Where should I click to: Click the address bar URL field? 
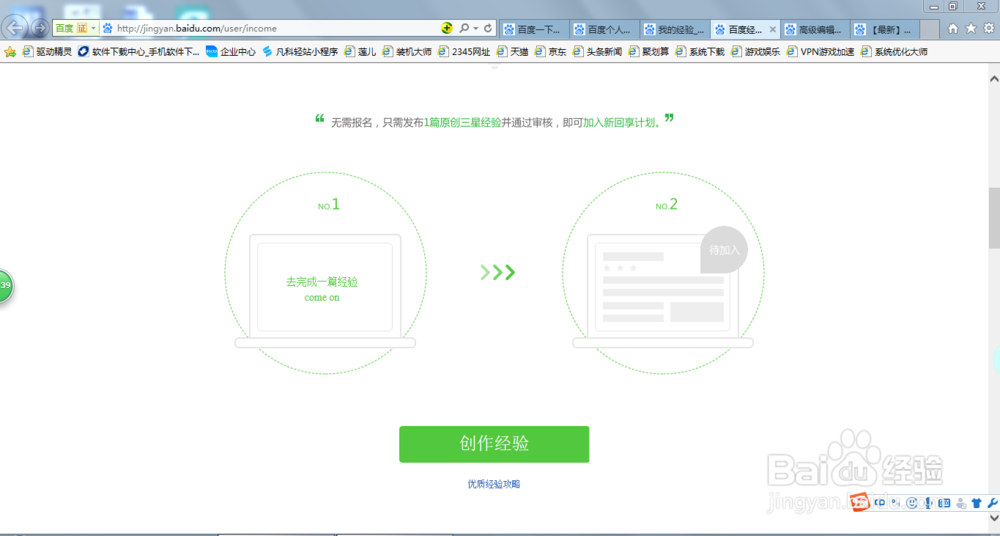274,28
